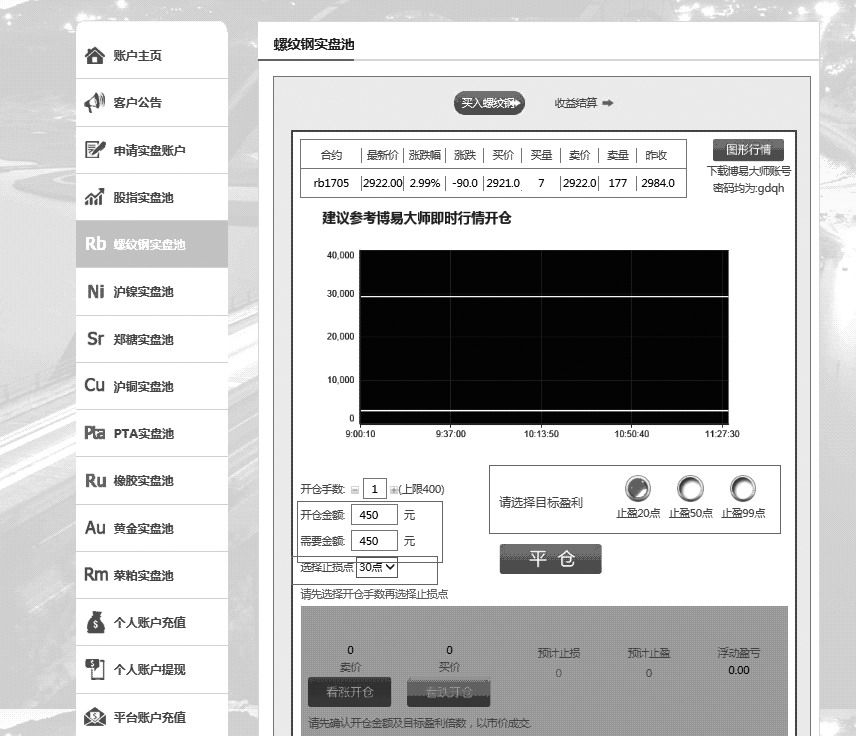Open 股指实盘池 menu item

pyautogui.click(x=152, y=197)
